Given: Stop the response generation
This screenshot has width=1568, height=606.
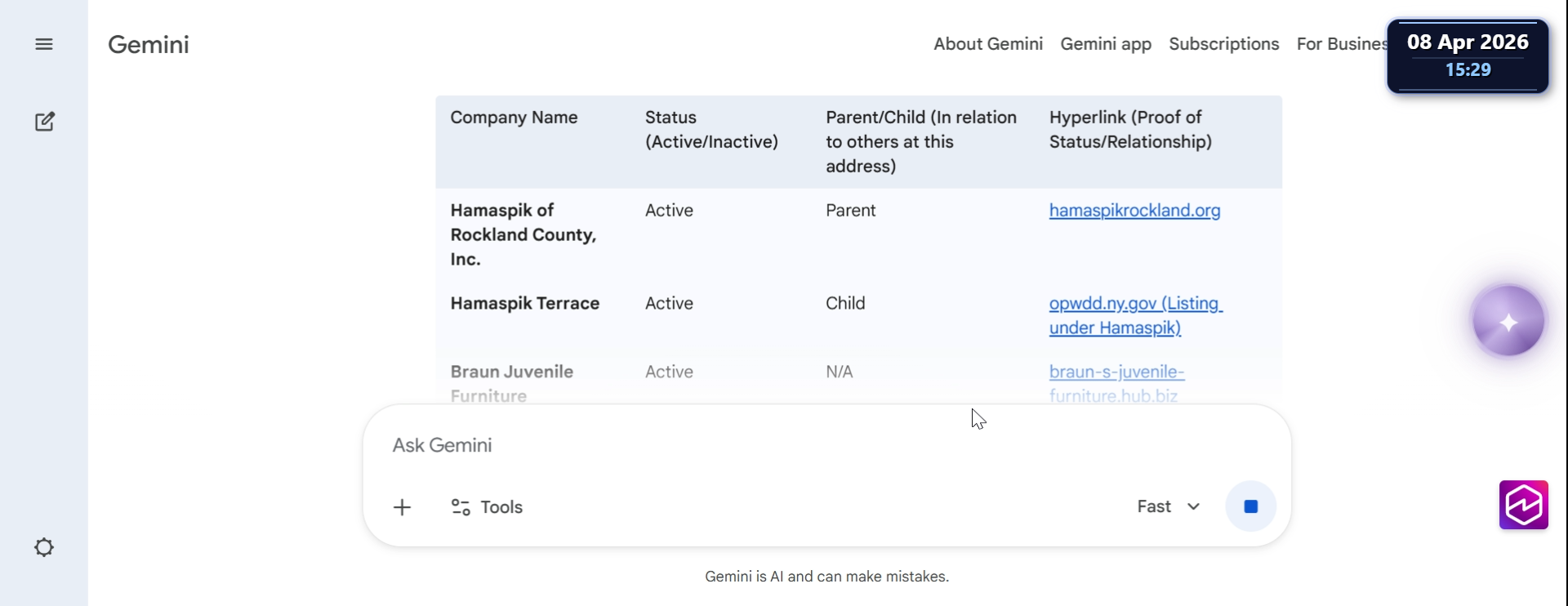Looking at the screenshot, I should coord(1250,507).
